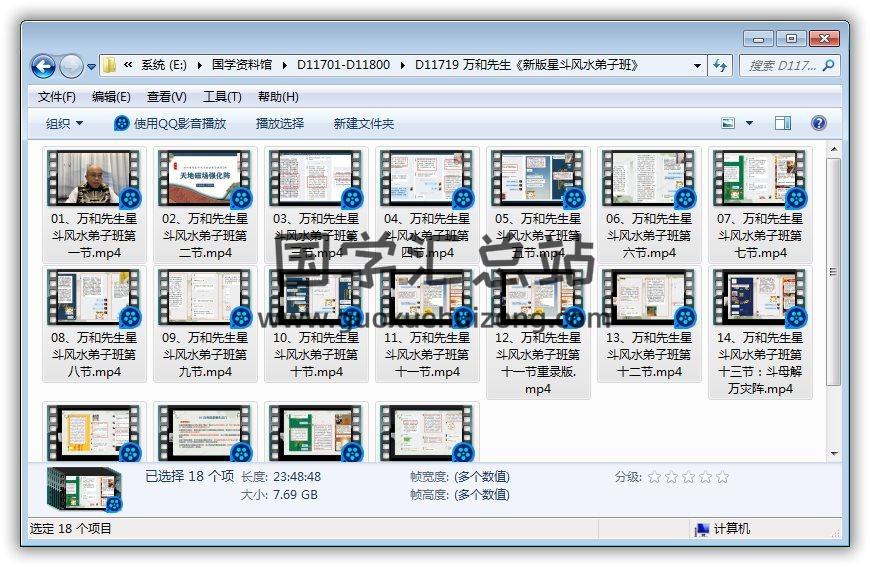Rate with the second star in 分级
870x567 pixels.
pyautogui.click(x=671, y=477)
